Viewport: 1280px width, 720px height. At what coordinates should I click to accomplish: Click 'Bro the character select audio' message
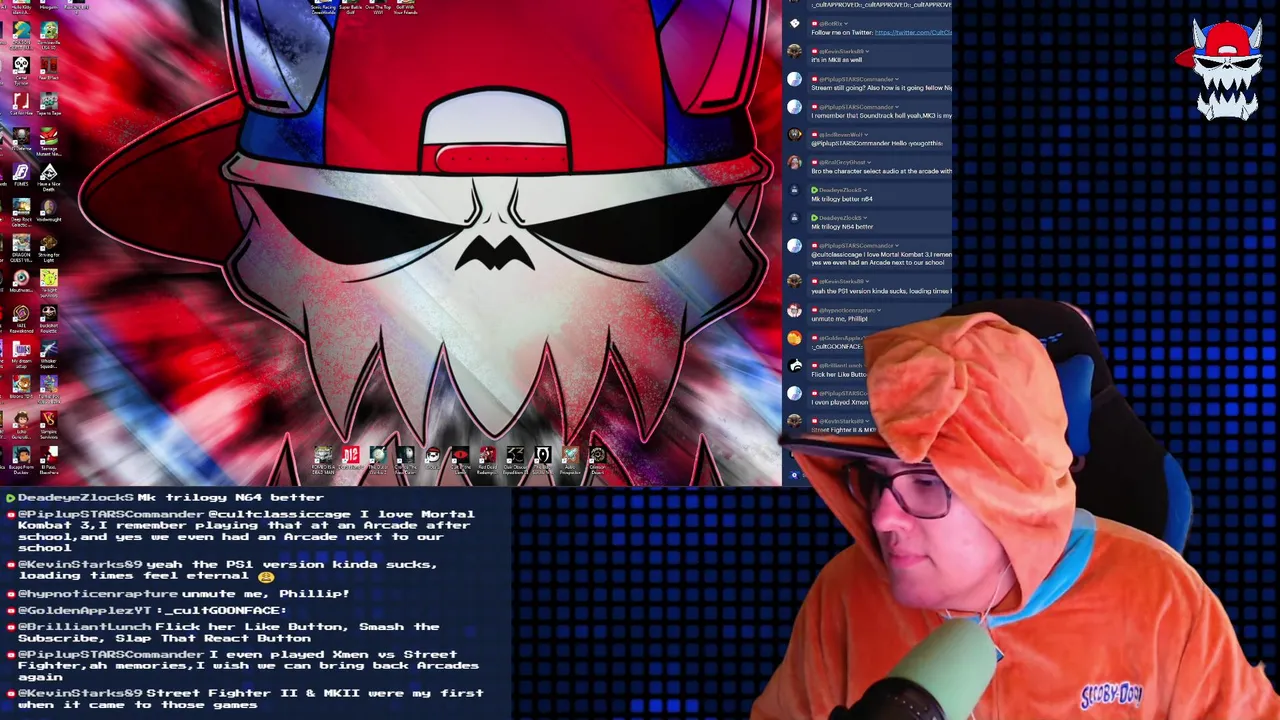tap(882, 171)
